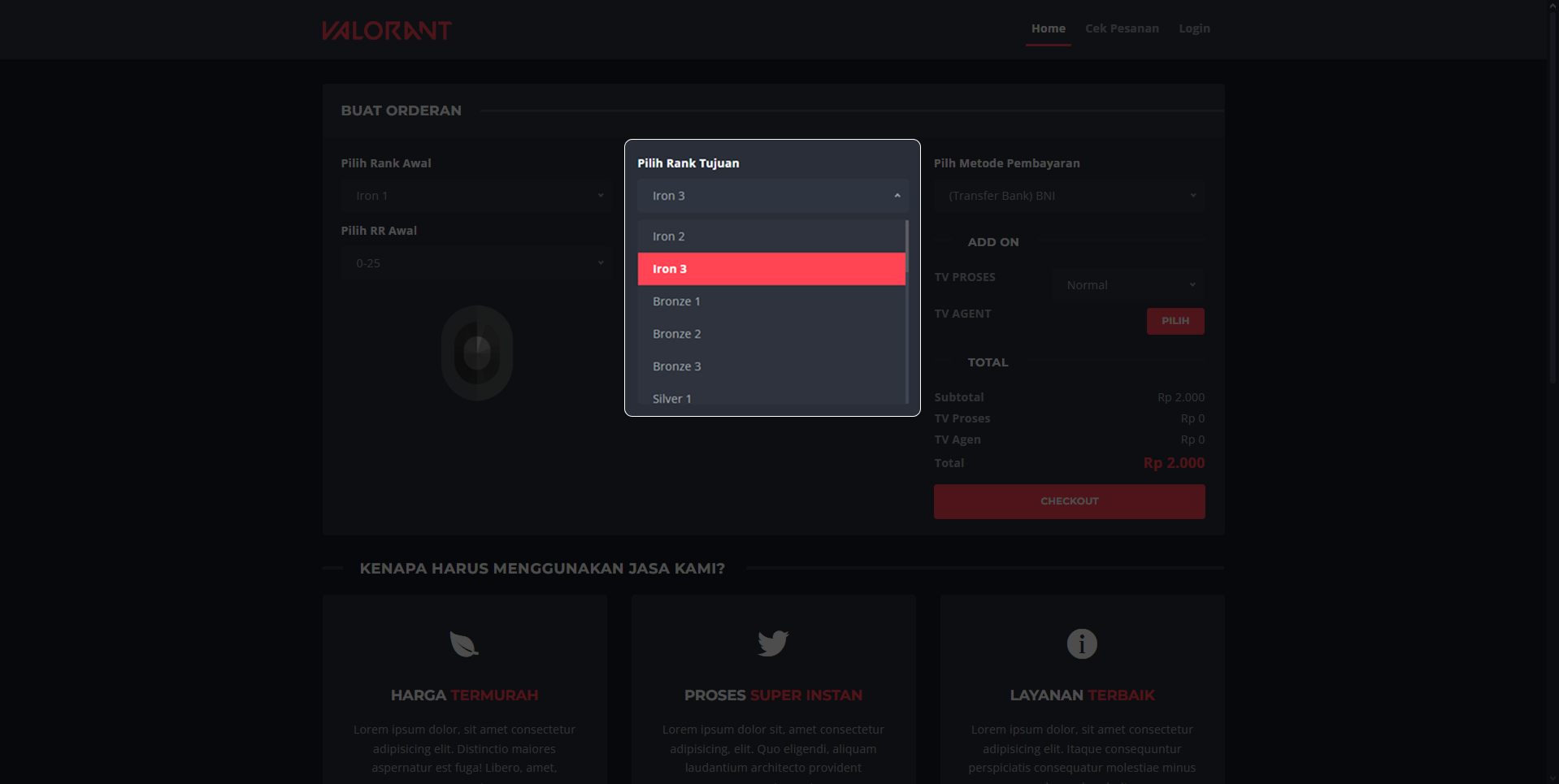Open the Home nav tab

pyautogui.click(x=1048, y=28)
